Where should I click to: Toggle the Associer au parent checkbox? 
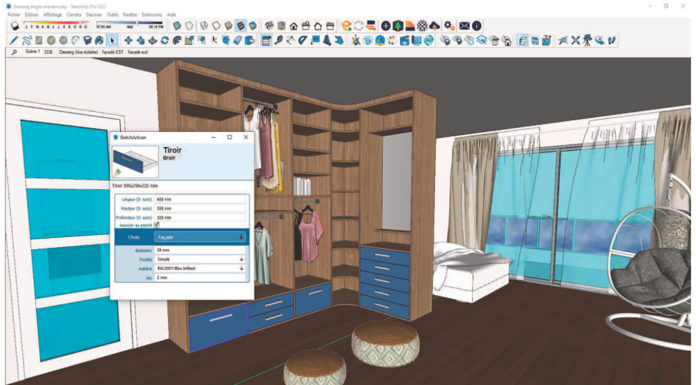(156, 225)
